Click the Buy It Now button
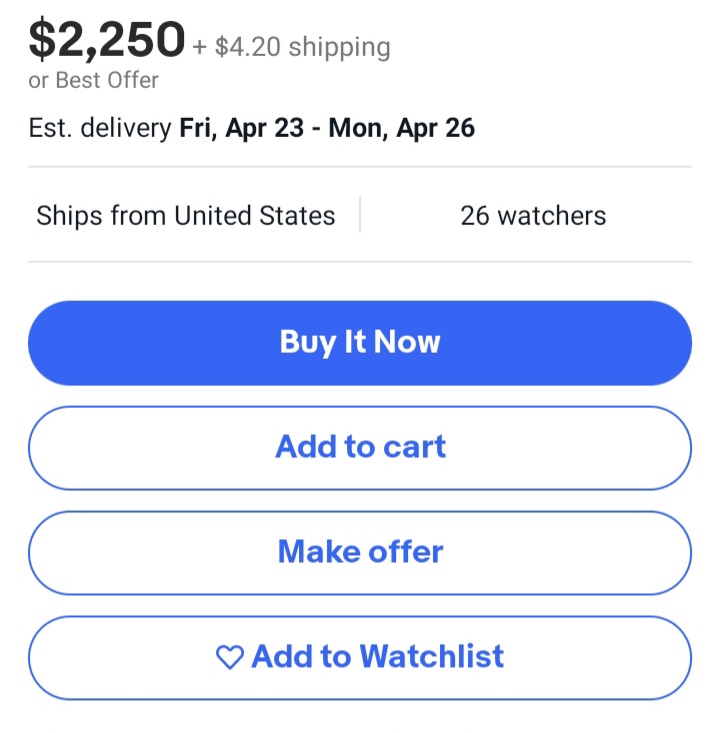720x733 pixels. point(360,343)
